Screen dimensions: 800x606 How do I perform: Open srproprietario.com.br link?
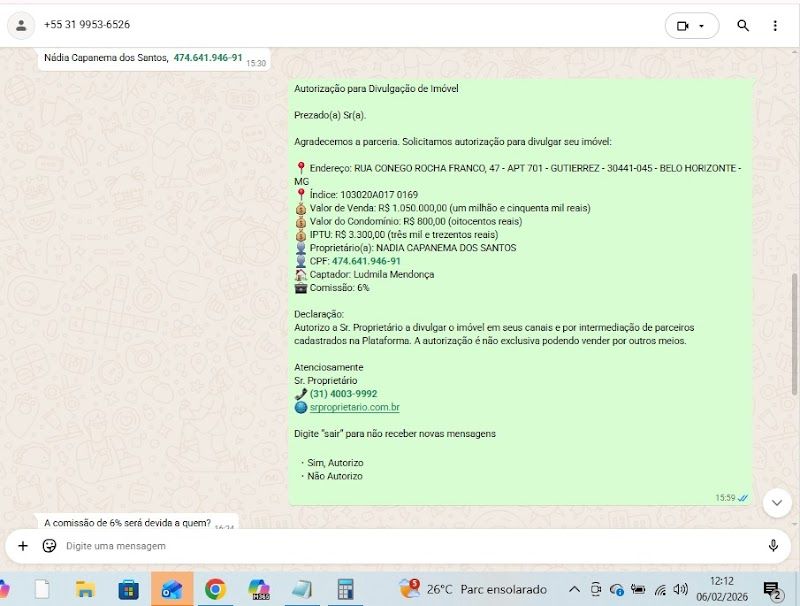pyautogui.click(x=355, y=407)
